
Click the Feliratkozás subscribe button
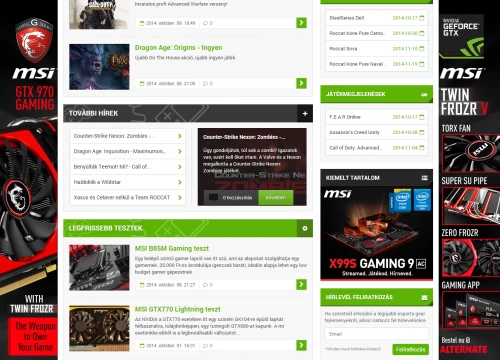point(410,349)
